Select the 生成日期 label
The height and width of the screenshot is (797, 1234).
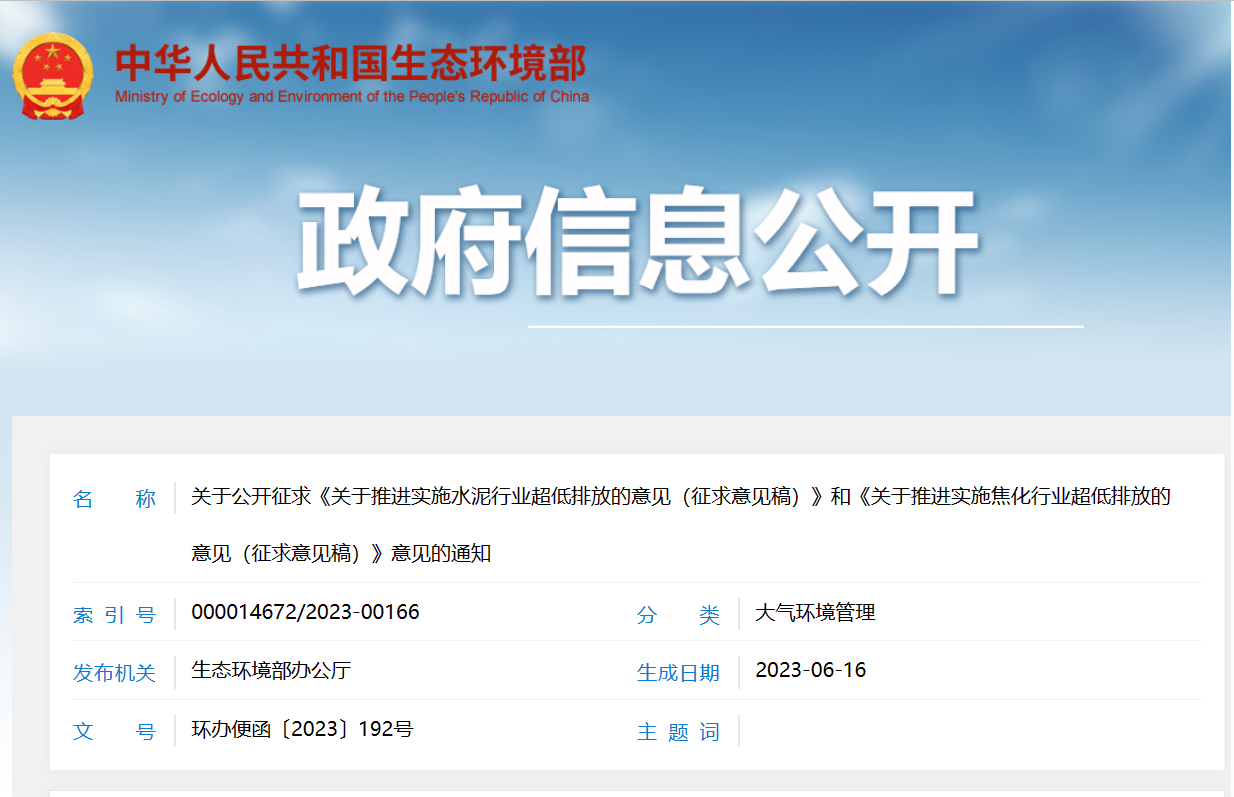coord(678,673)
